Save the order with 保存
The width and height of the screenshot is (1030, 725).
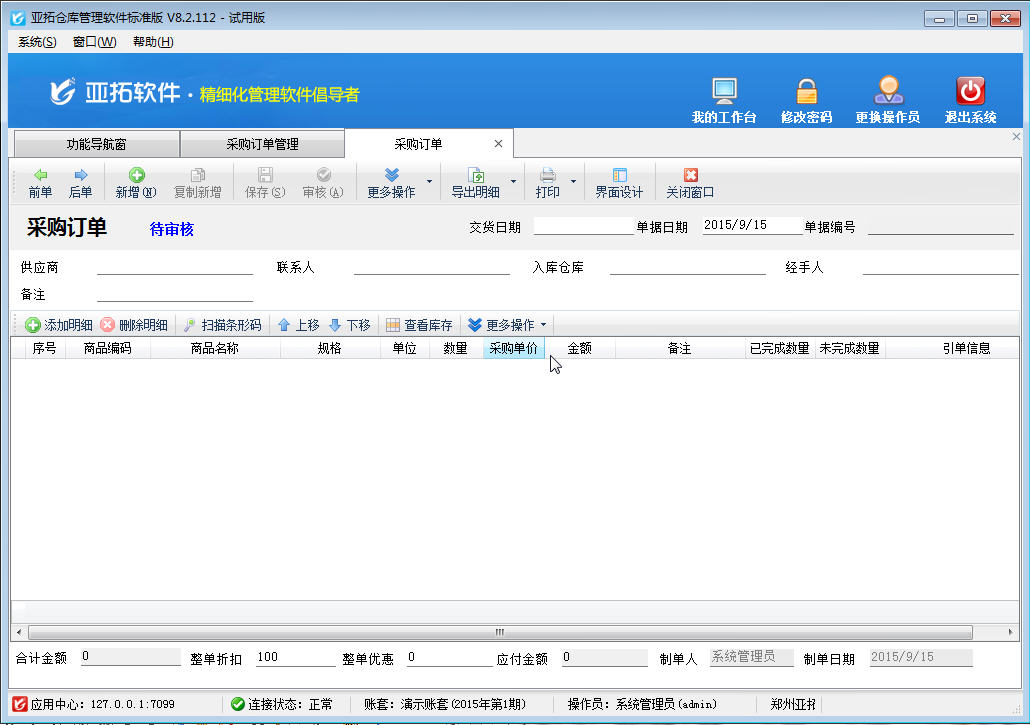265,183
